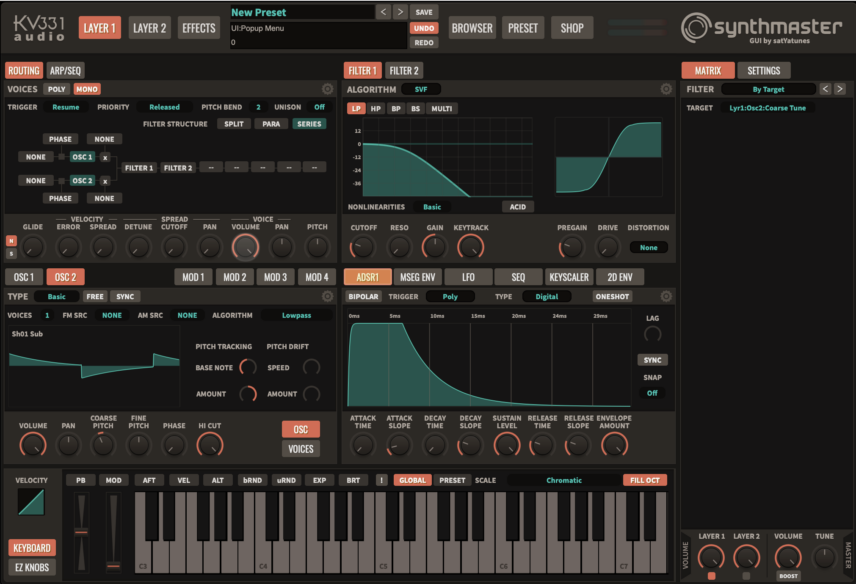Open FM SRC NONE dropdown
Viewport: 856px width, 584px height.
(x=112, y=315)
